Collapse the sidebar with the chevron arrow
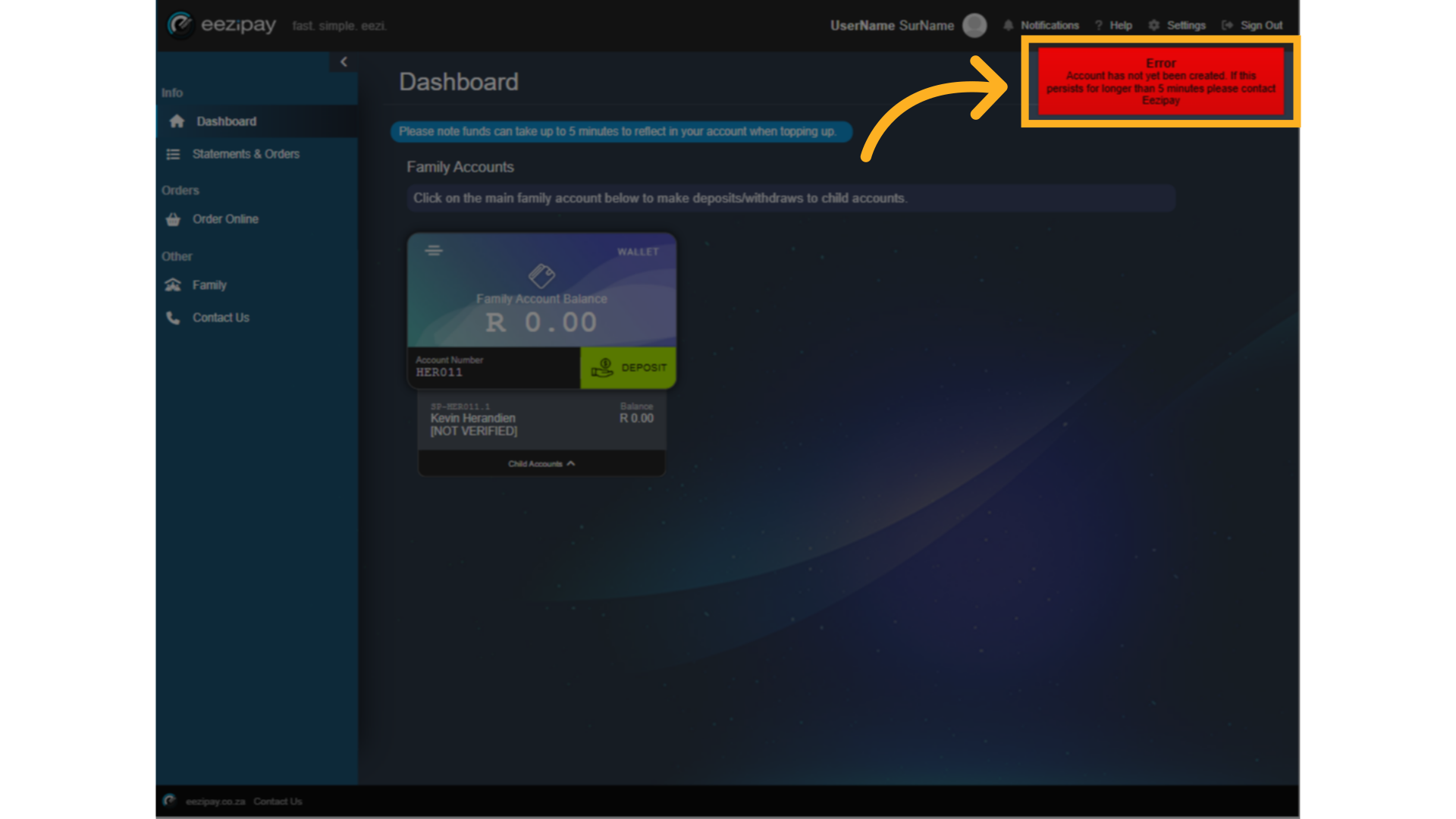 (x=344, y=61)
